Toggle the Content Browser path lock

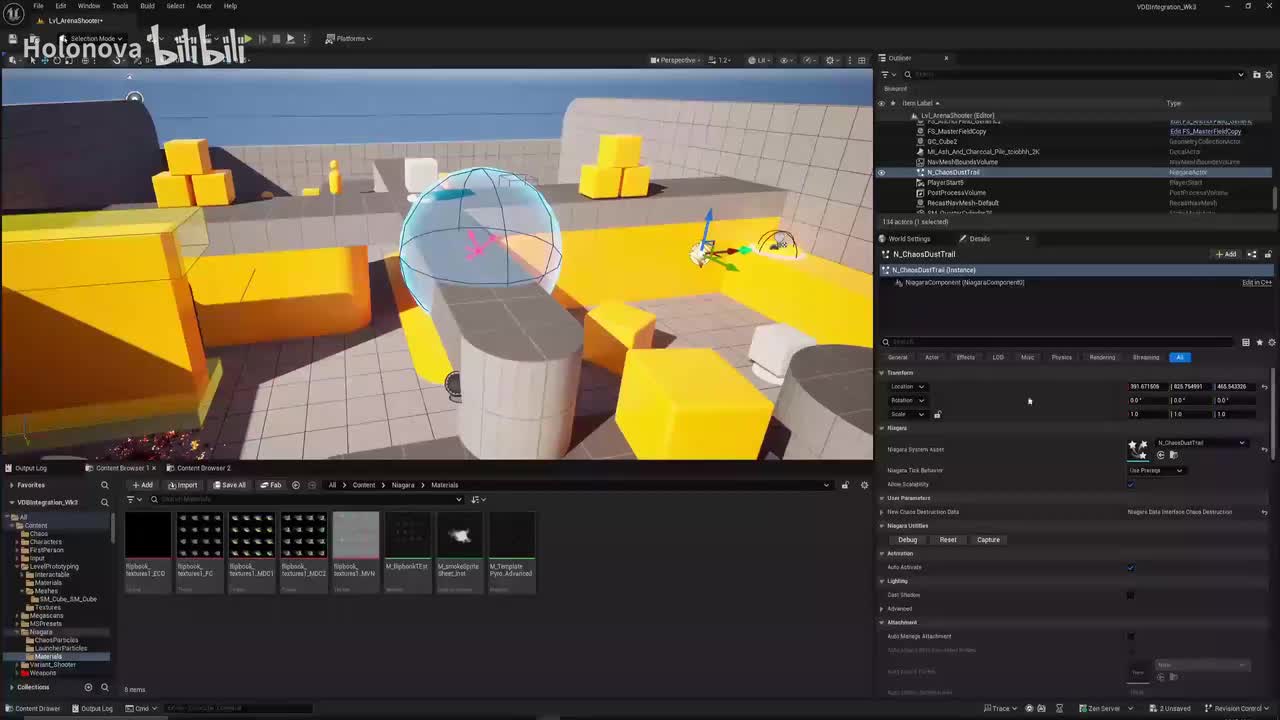tap(845, 485)
